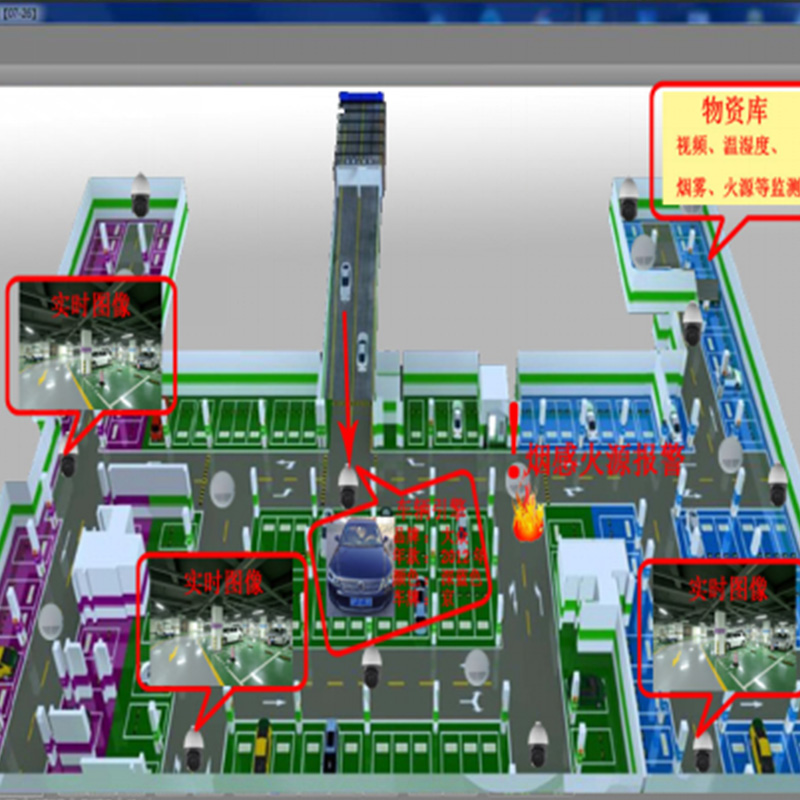Select the camera in the top-left purple zone
Screen dimensions: 800x800
(141, 193)
